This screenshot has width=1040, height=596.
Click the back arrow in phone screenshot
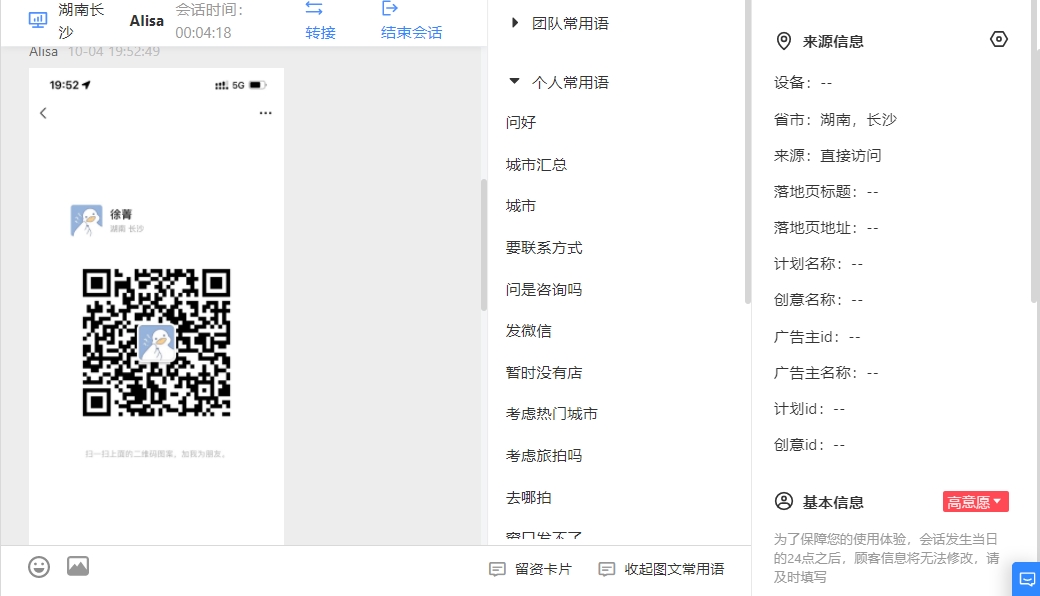click(43, 113)
